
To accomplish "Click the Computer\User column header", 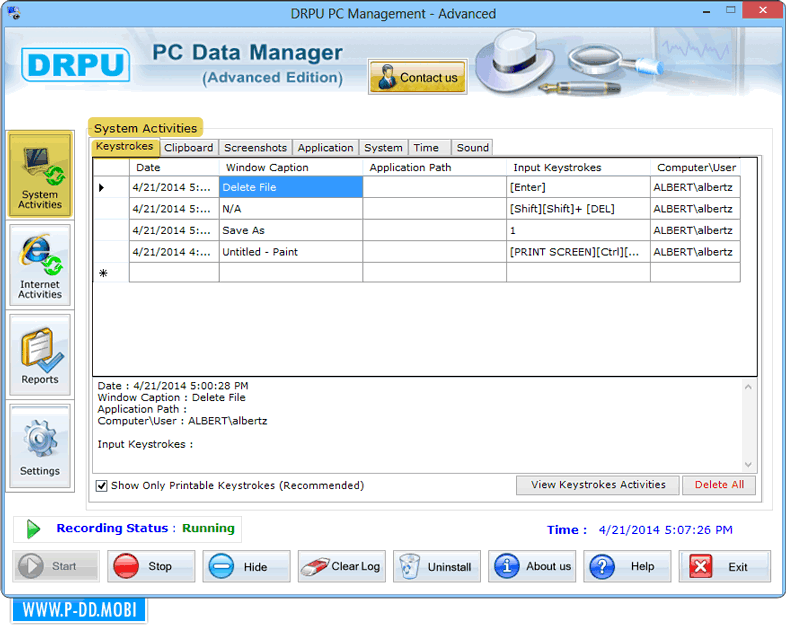I will (696, 167).
